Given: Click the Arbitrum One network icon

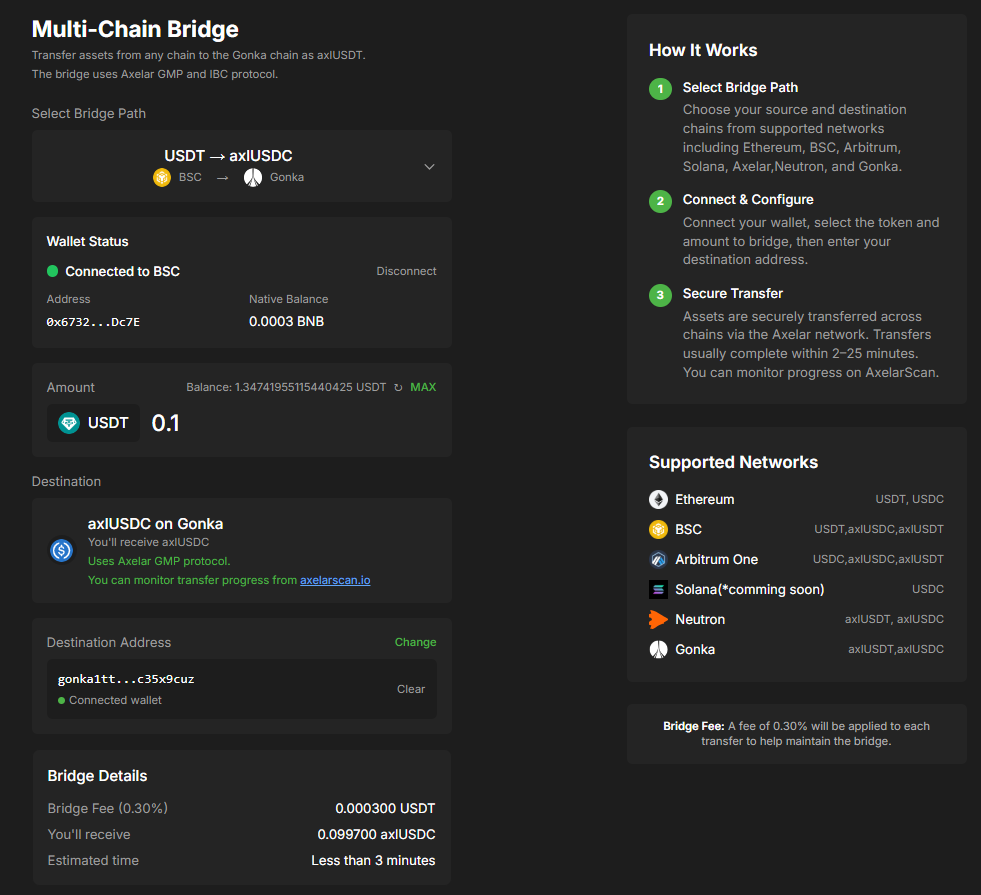Looking at the screenshot, I should 658,559.
